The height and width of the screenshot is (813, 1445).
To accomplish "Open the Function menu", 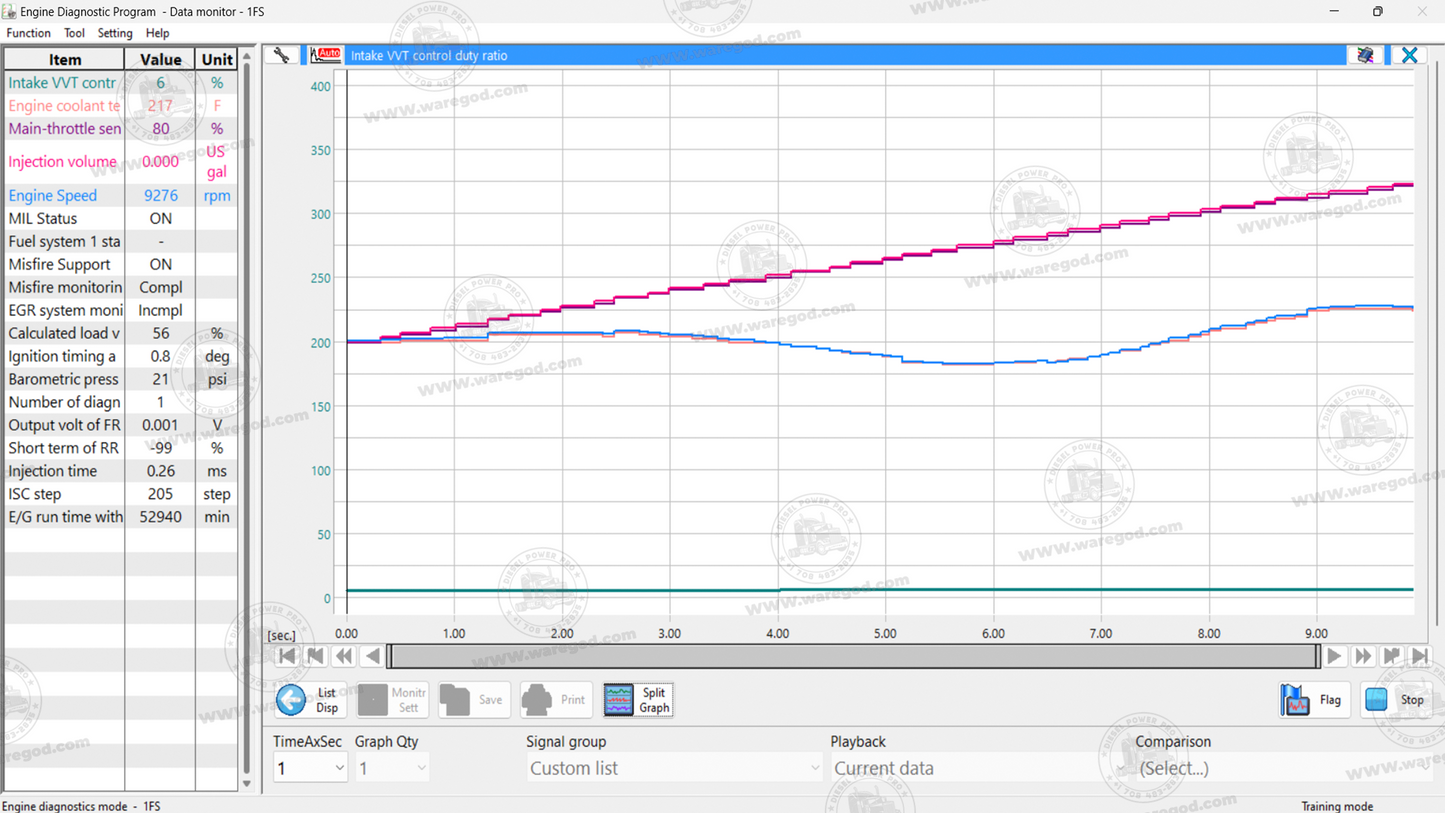I will click(28, 32).
